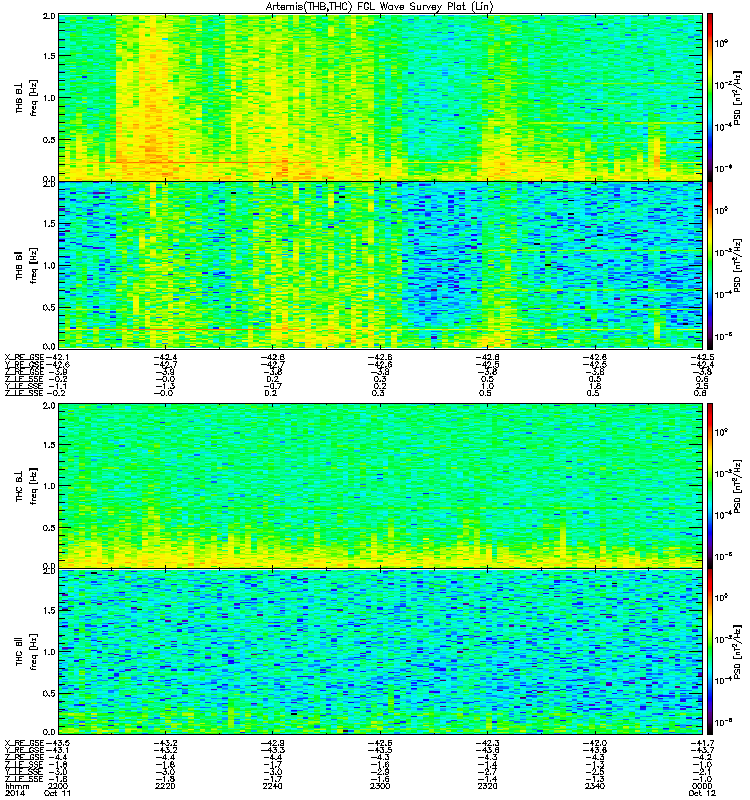Screen dimensions: 750x800
Task: Click the "2340" time tick label
Action: coord(594,786)
